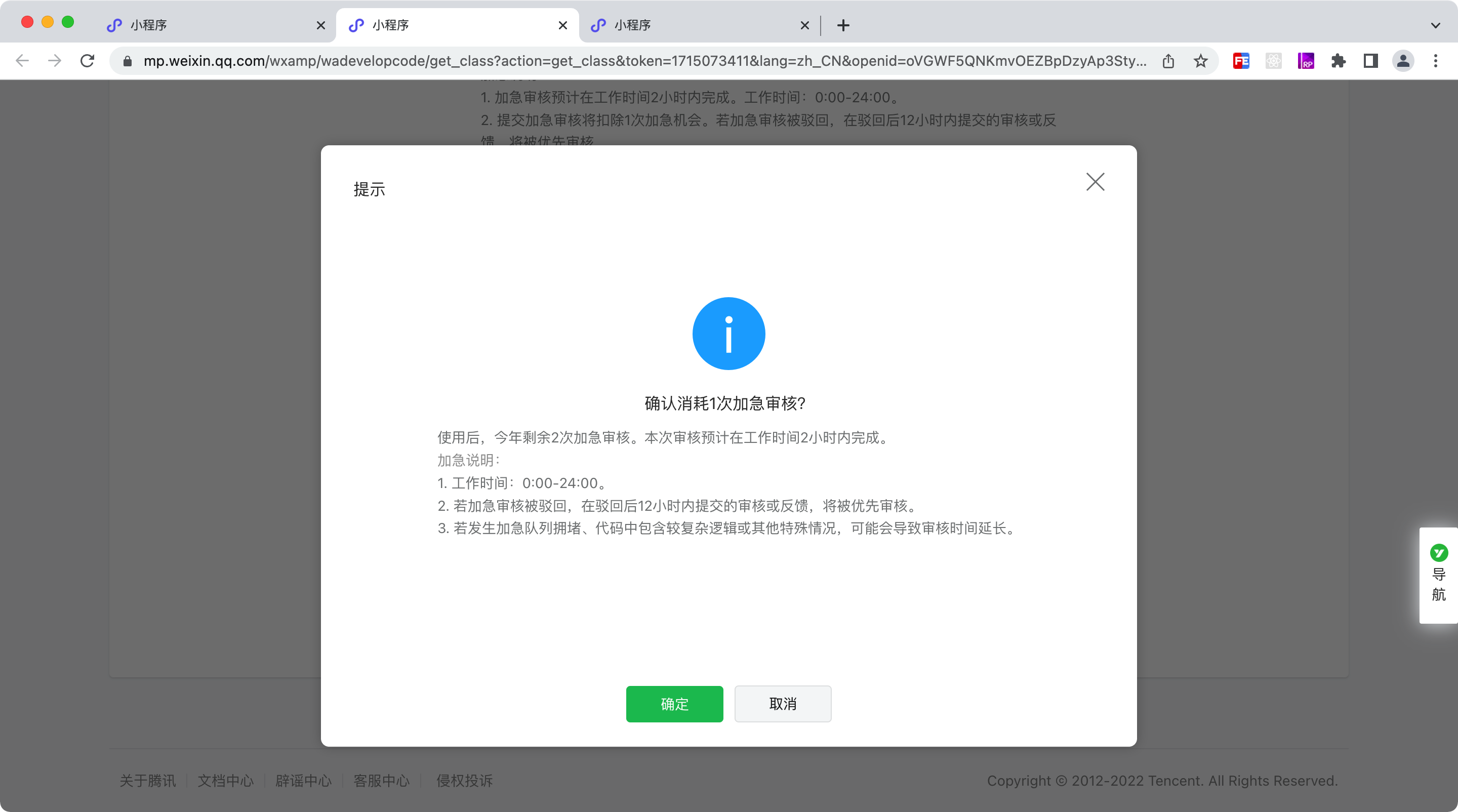Switch to the first 小程序 tab
This screenshot has height=812, width=1458.
point(210,25)
